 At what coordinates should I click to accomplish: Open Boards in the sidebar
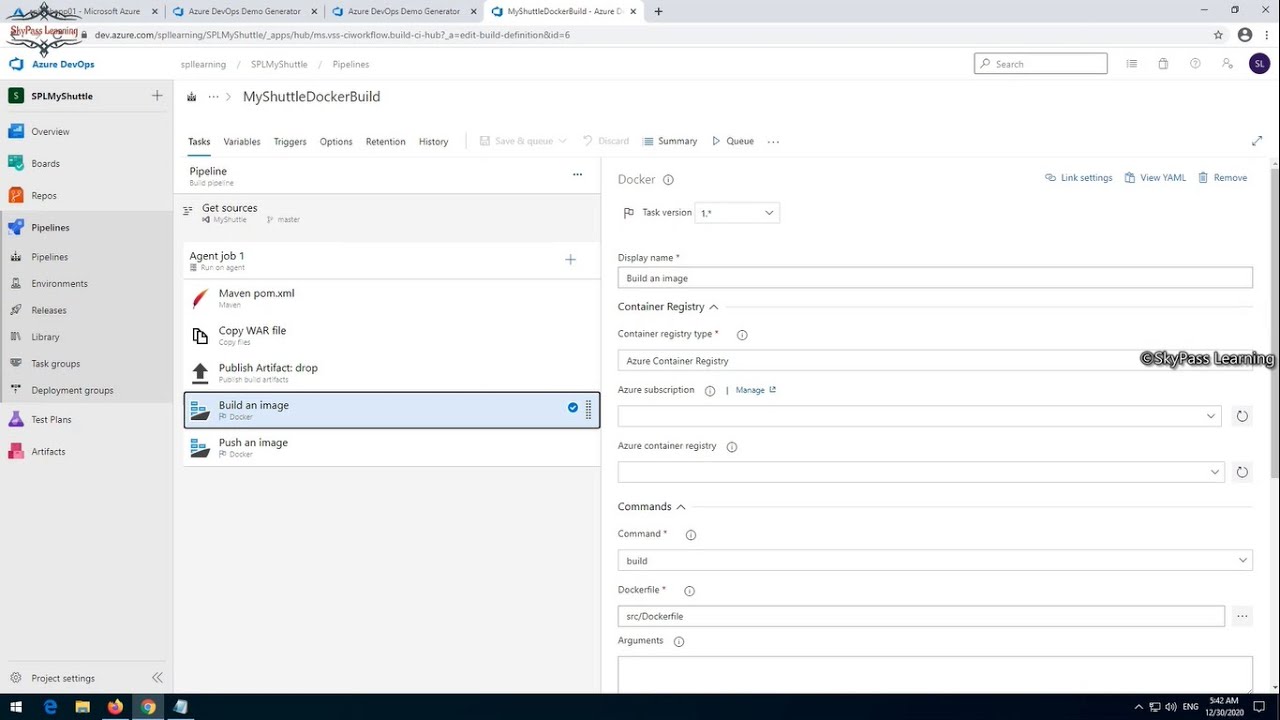pyautogui.click(x=45, y=163)
